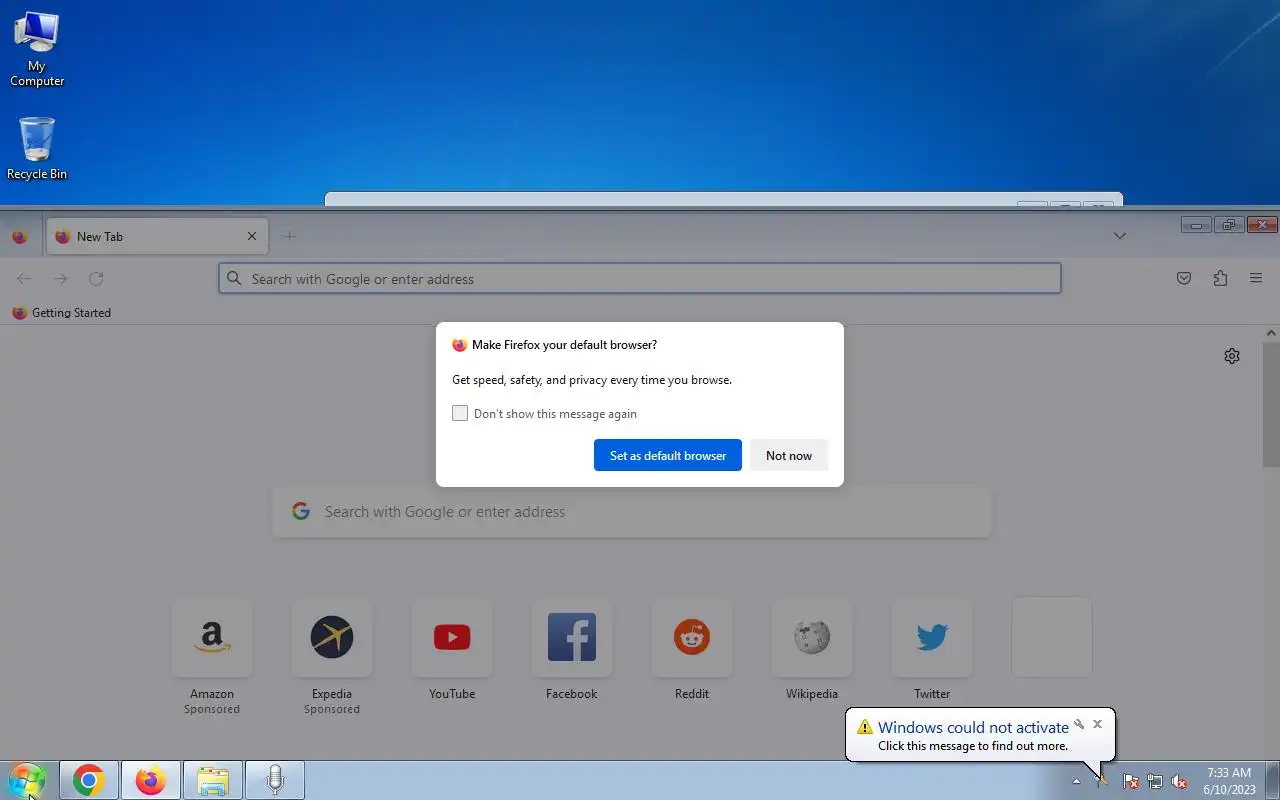Click the Forward arrow in Firefox toolbar
Viewport: 1280px width, 800px height.
coord(60,279)
